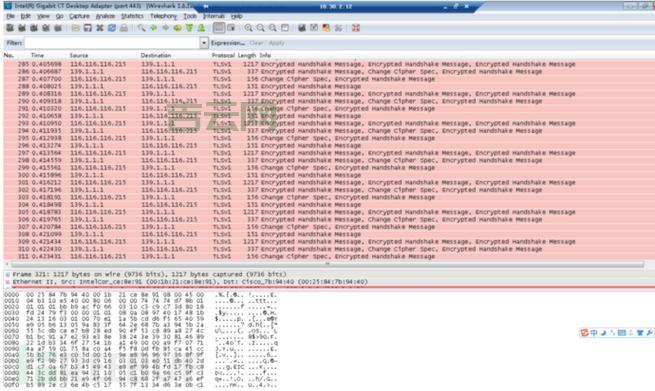
Task: Open the Internals menu
Action: [x=214, y=16]
